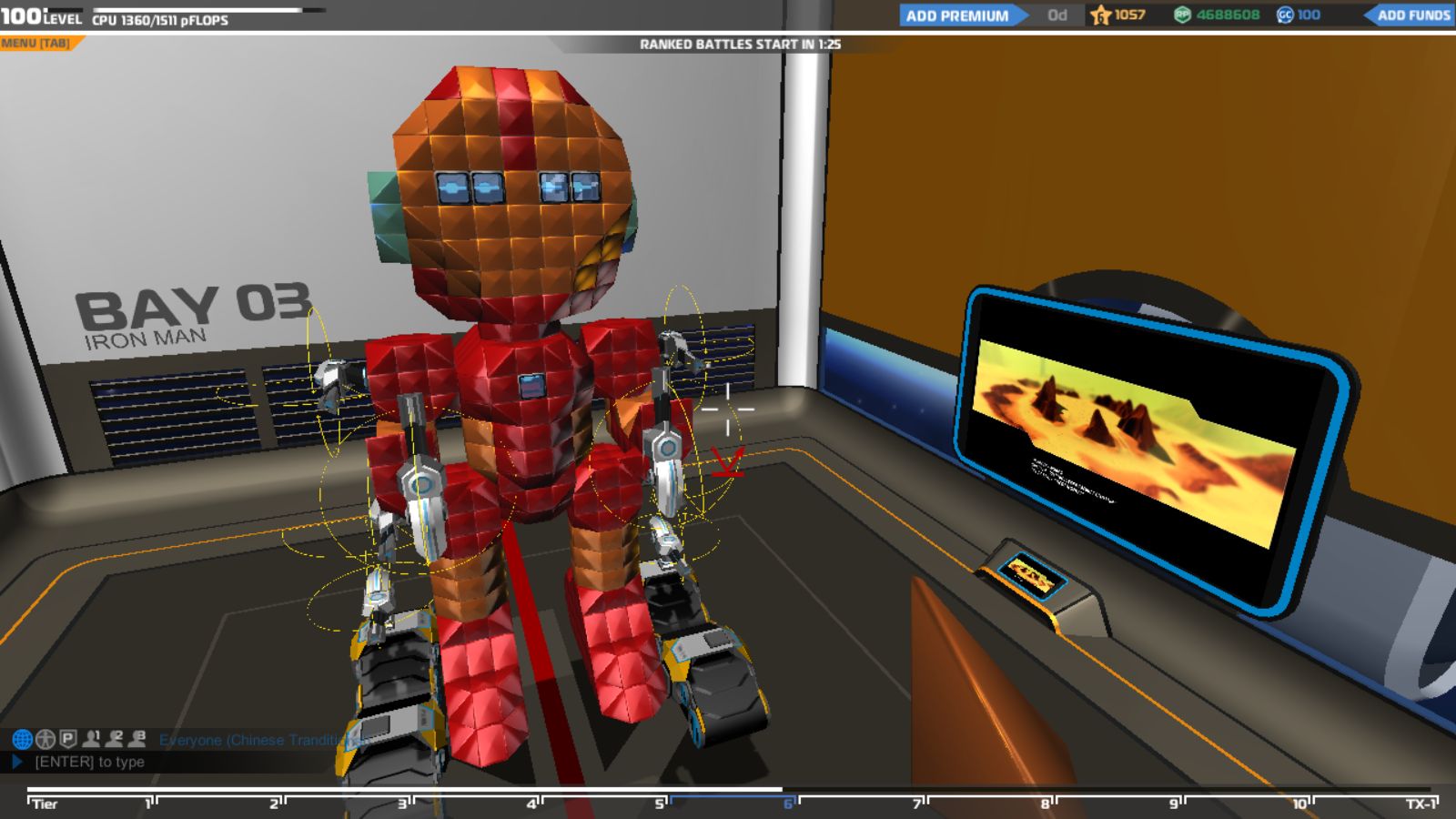Image resolution: width=1456 pixels, height=819 pixels.
Task: Choose private chat slot 3 icon
Action: (x=137, y=738)
